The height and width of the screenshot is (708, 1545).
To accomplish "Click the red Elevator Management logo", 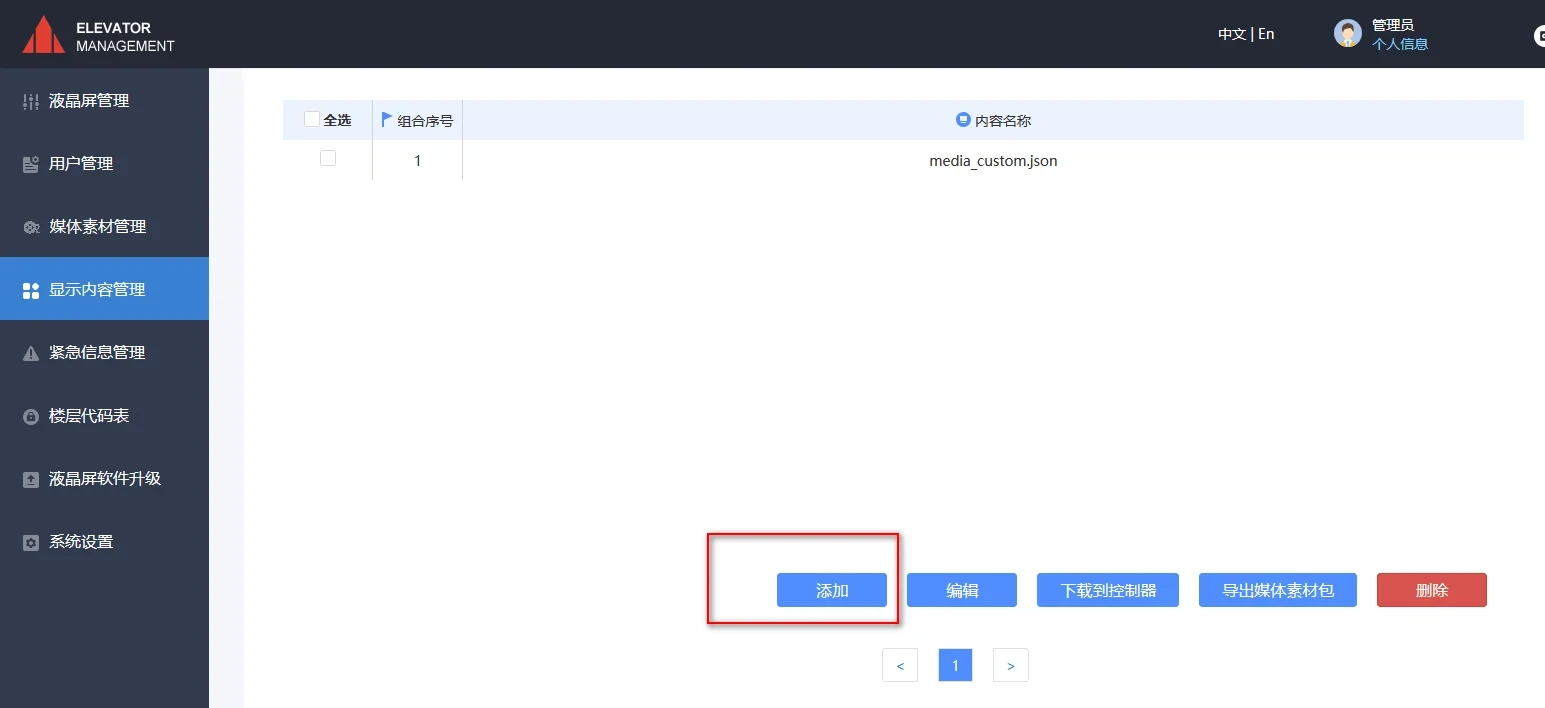I will [x=43, y=35].
